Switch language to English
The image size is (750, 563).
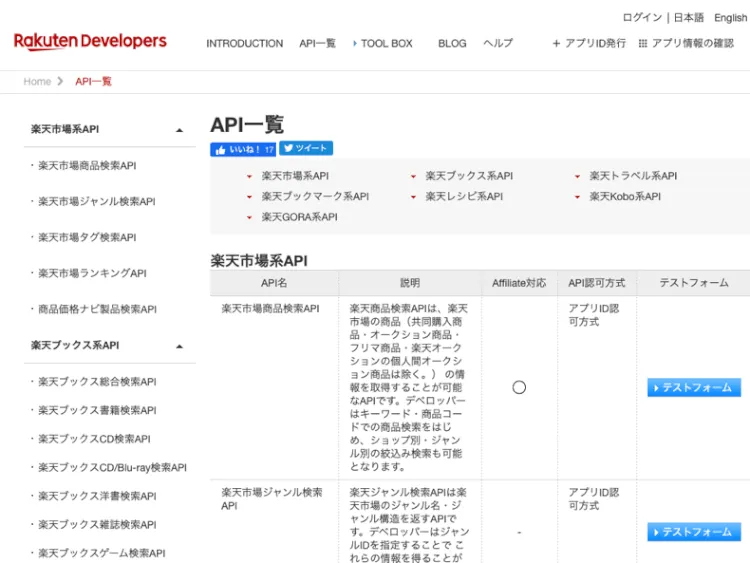point(730,18)
